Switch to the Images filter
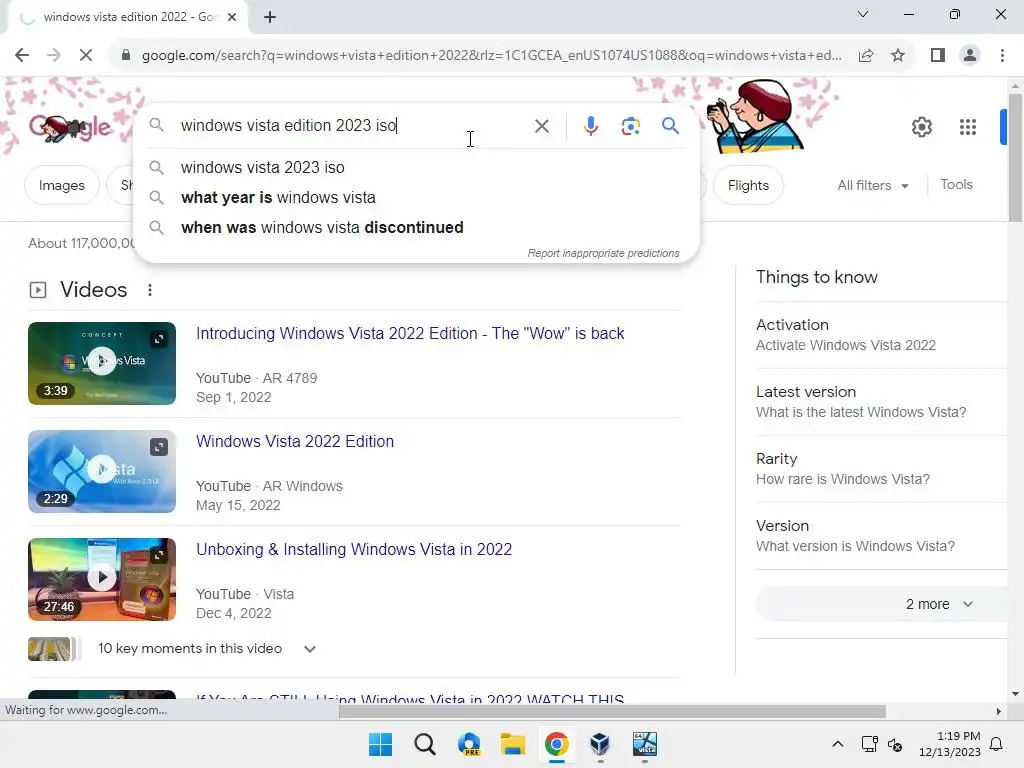1024x768 pixels. click(x=61, y=185)
